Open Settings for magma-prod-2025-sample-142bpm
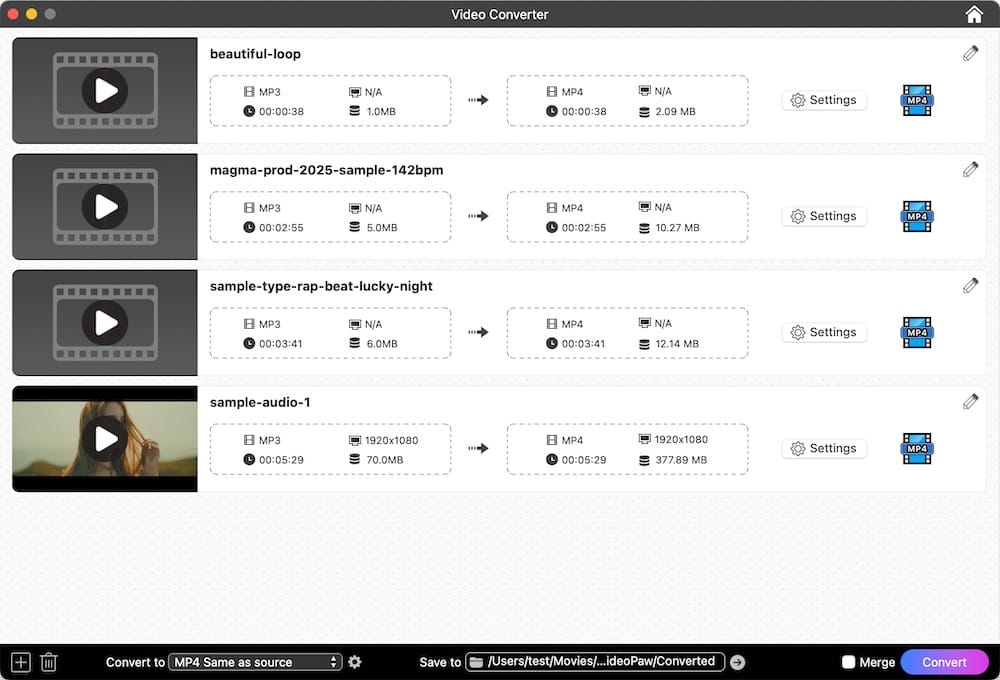Image resolution: width=1000 pixels, height=680 pixels. tap(824, 216)
